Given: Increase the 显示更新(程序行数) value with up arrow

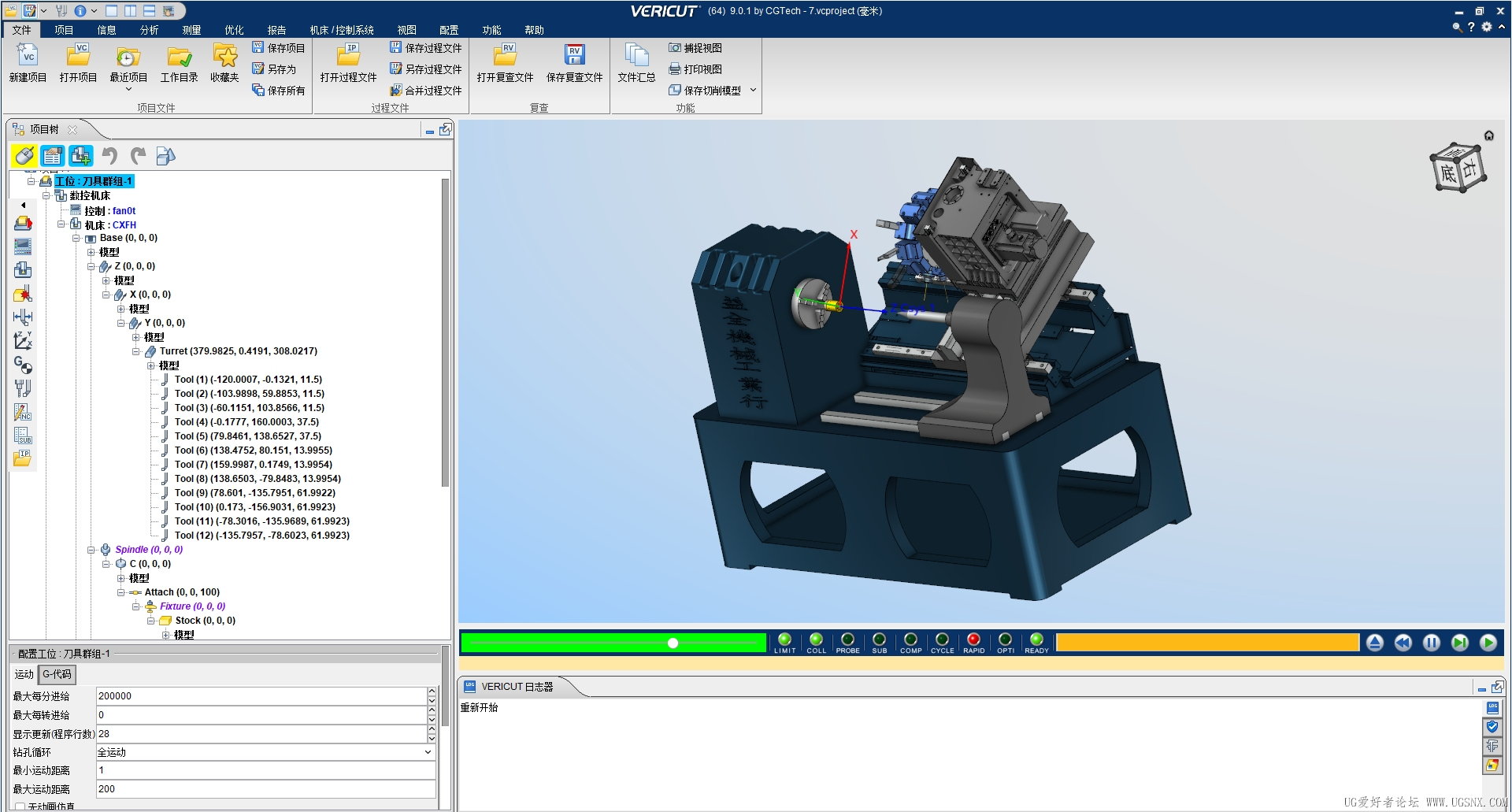Looking at the screenshot, I should [x=432, y=729].
